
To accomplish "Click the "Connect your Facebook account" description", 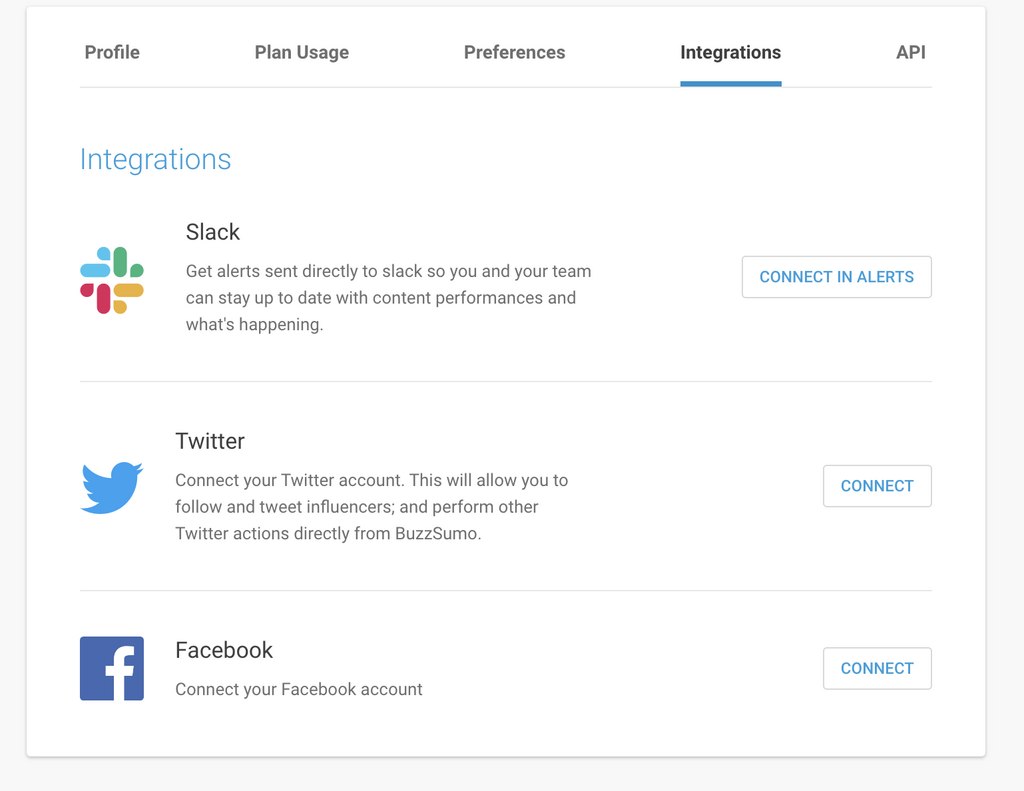I will point(299,689).
